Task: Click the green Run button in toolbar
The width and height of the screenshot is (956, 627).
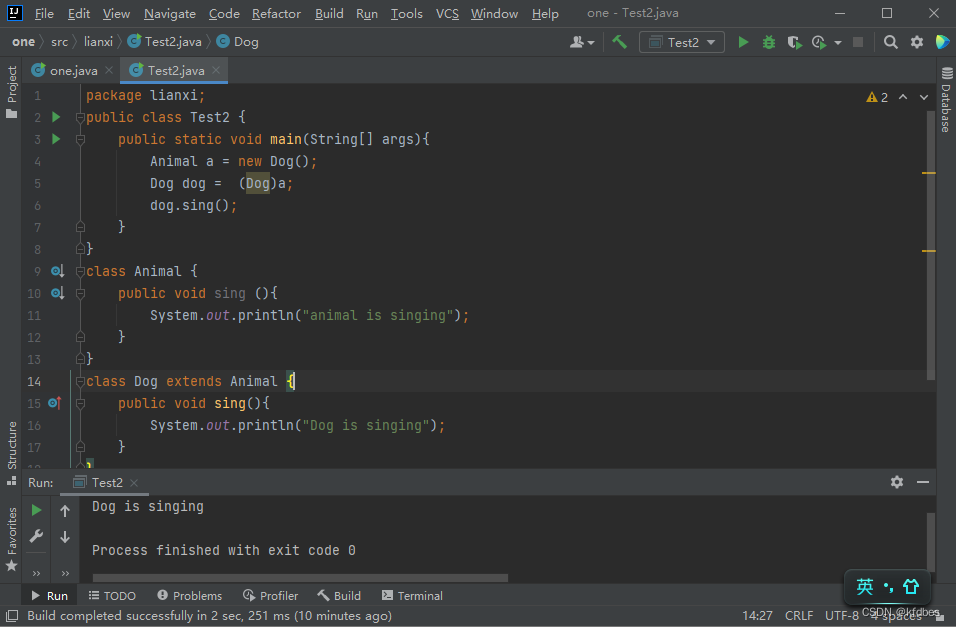Action: [743, 42]
